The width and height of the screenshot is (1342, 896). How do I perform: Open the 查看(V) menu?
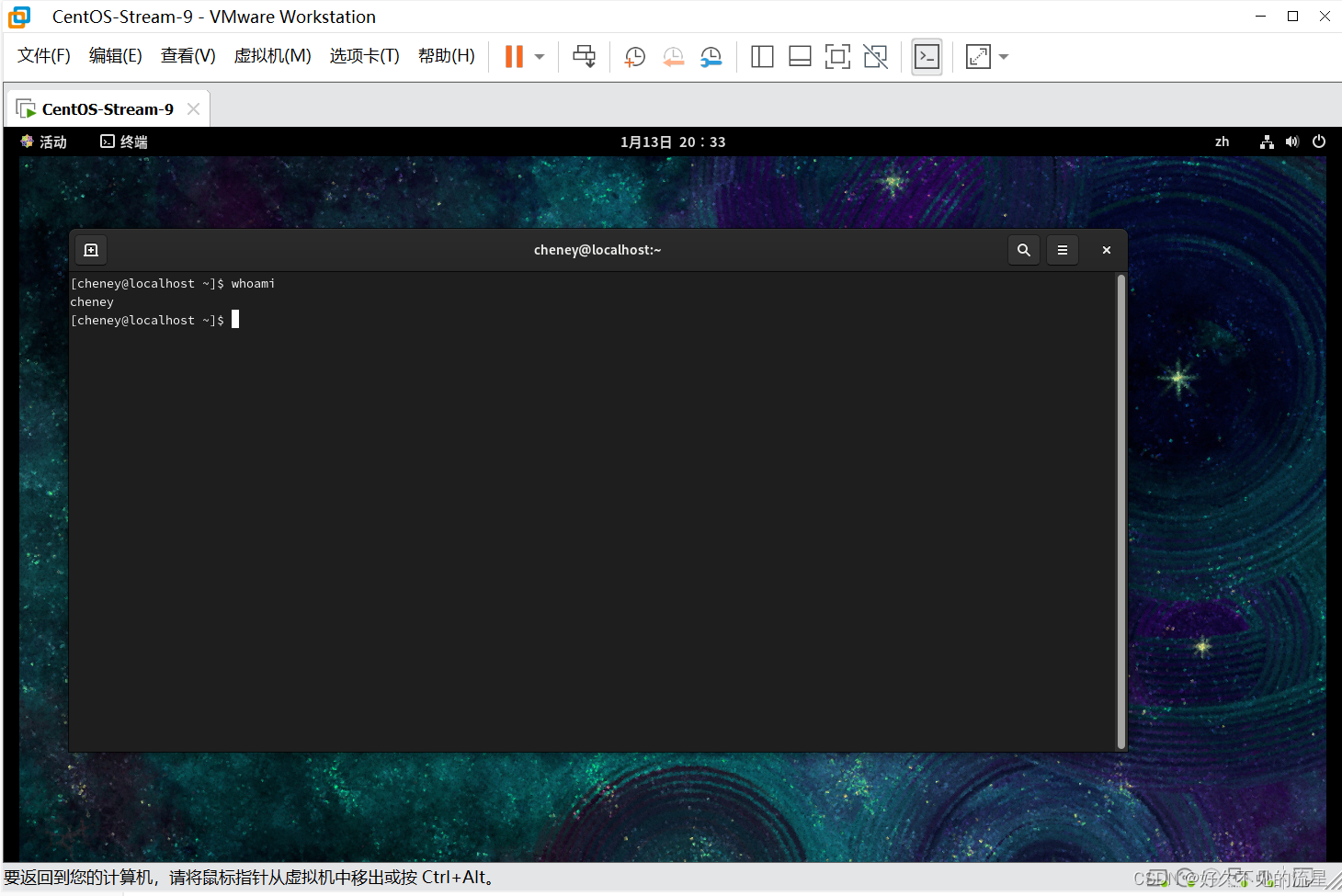(x=188, y=56)
